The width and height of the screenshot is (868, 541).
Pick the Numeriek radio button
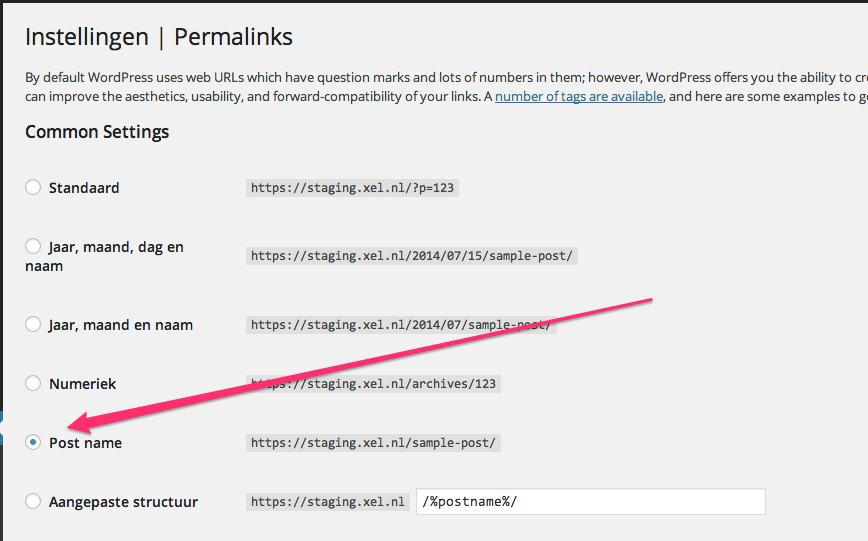pyautogui.click(x=33, y=383)
